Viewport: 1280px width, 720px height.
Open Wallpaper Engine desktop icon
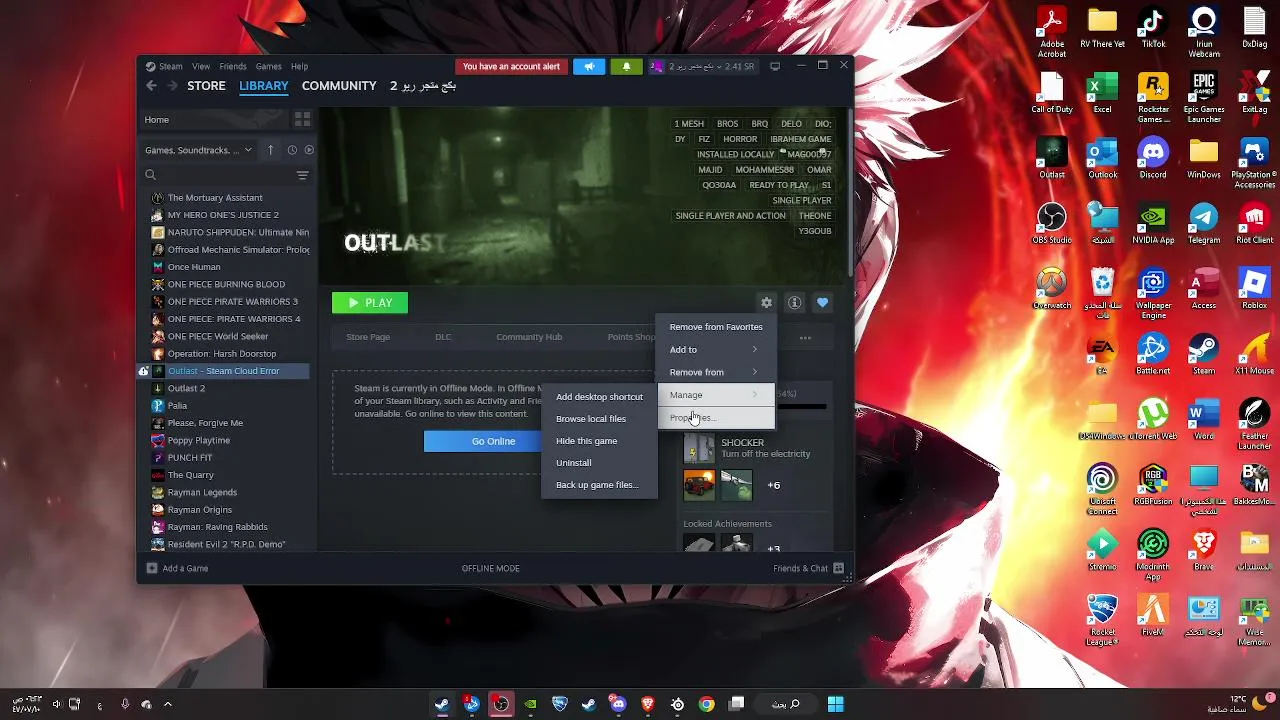(x=1153, y=293)
